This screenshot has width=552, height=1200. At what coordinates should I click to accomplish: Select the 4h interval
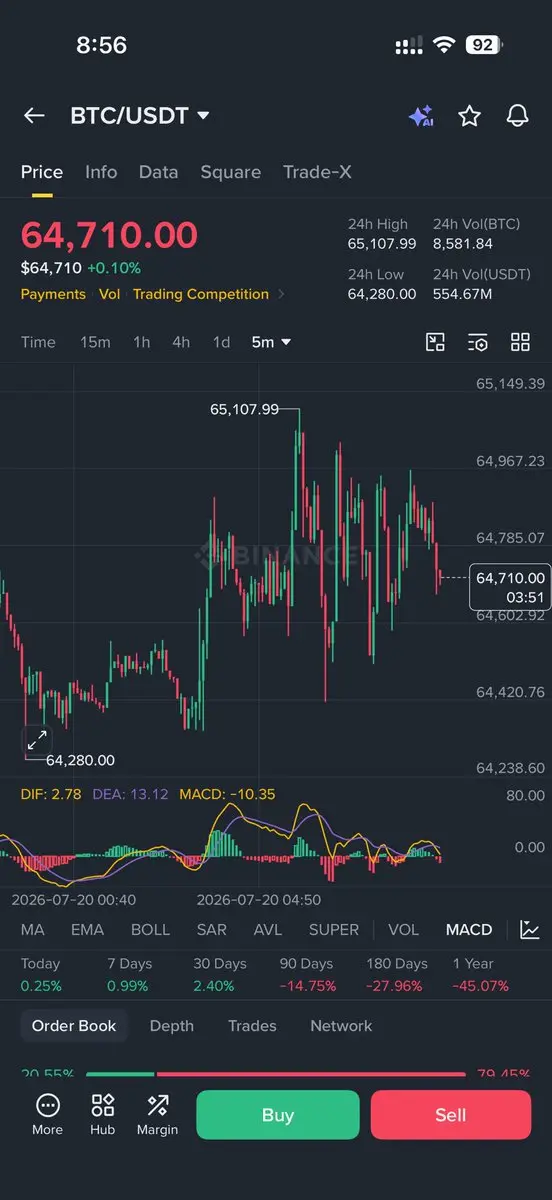pos(181,342)
